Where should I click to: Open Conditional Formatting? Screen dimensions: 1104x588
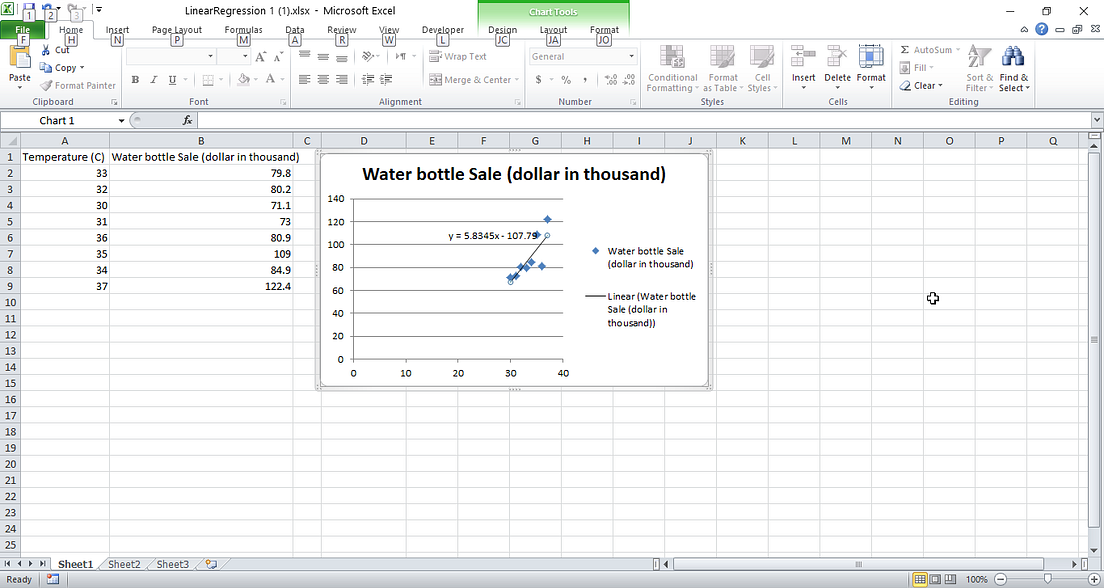point(671,70)
